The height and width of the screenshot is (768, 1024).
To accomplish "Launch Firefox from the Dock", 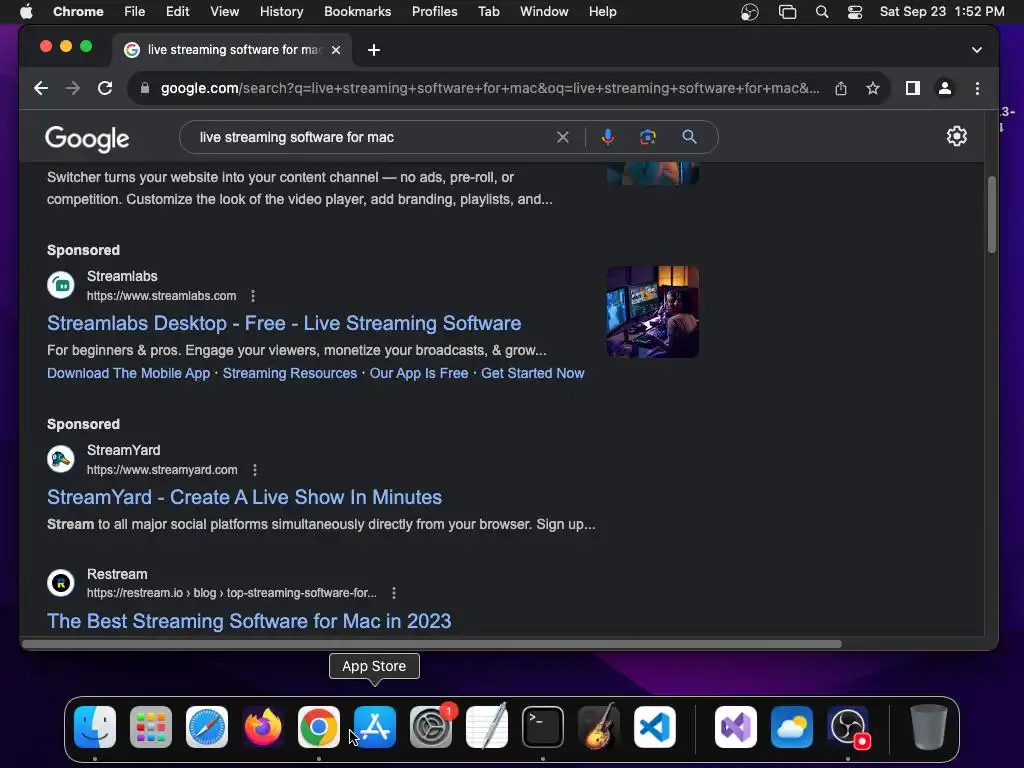I will tap(263, 727).
